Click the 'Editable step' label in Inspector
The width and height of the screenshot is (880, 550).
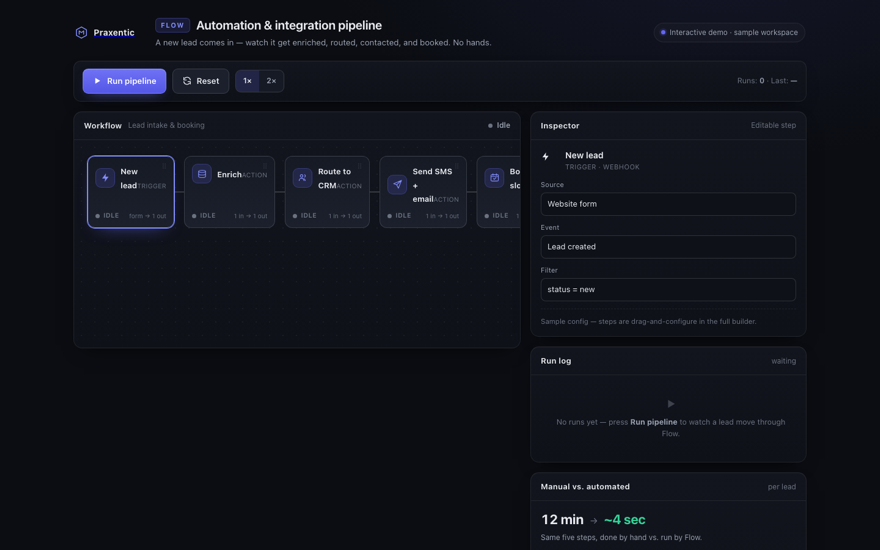point(773,125)
